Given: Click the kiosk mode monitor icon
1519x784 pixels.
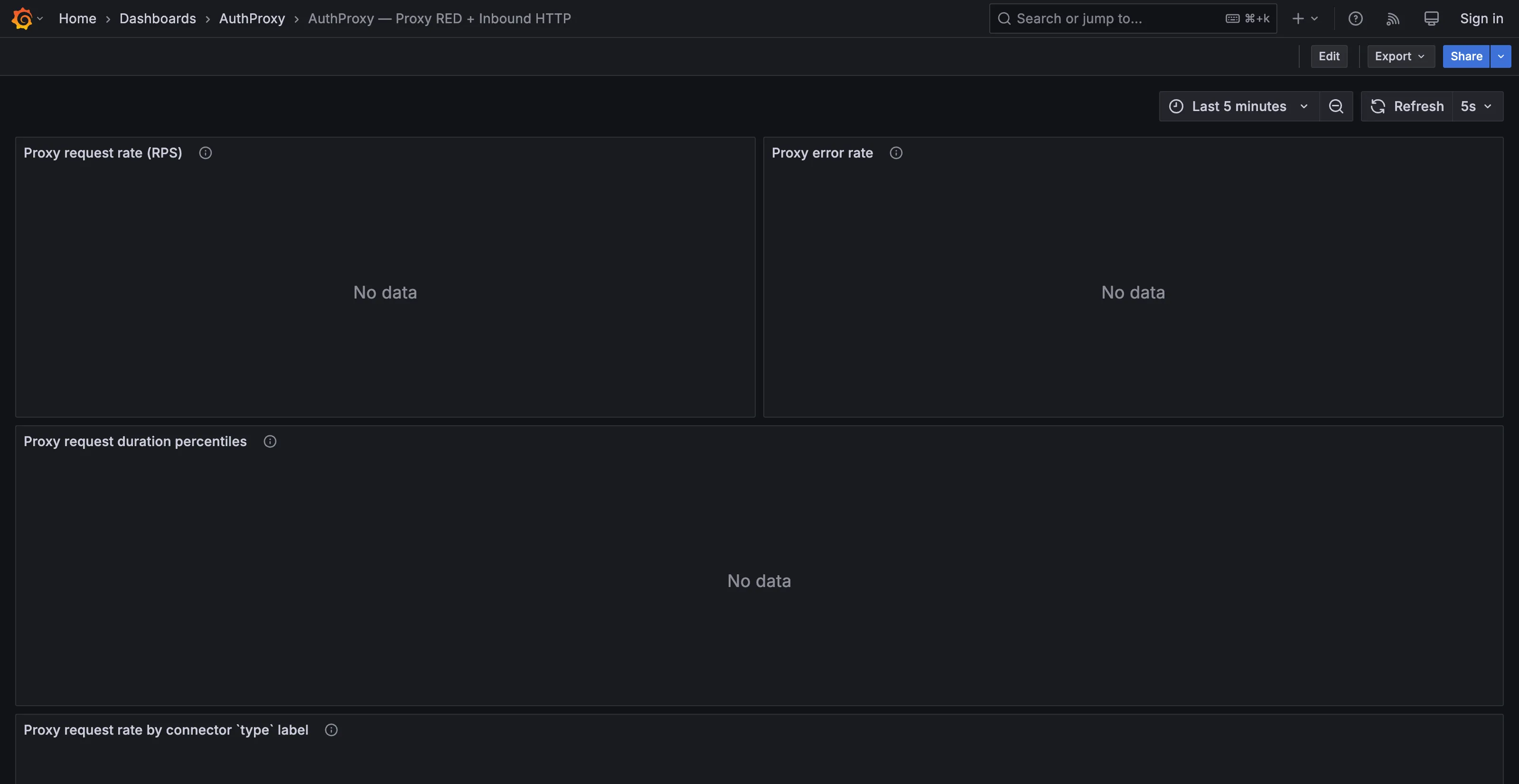Looking at the screenshot, I should (x=1431, y=19).
